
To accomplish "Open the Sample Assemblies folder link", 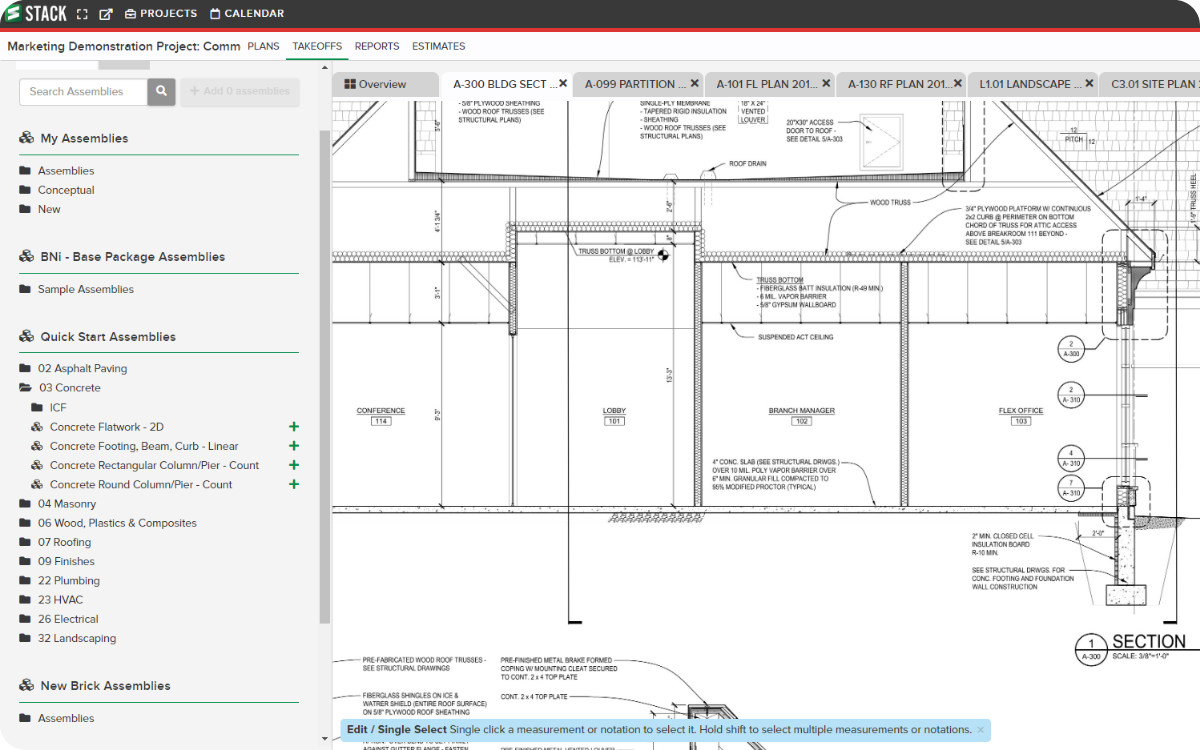I will 85,288.
